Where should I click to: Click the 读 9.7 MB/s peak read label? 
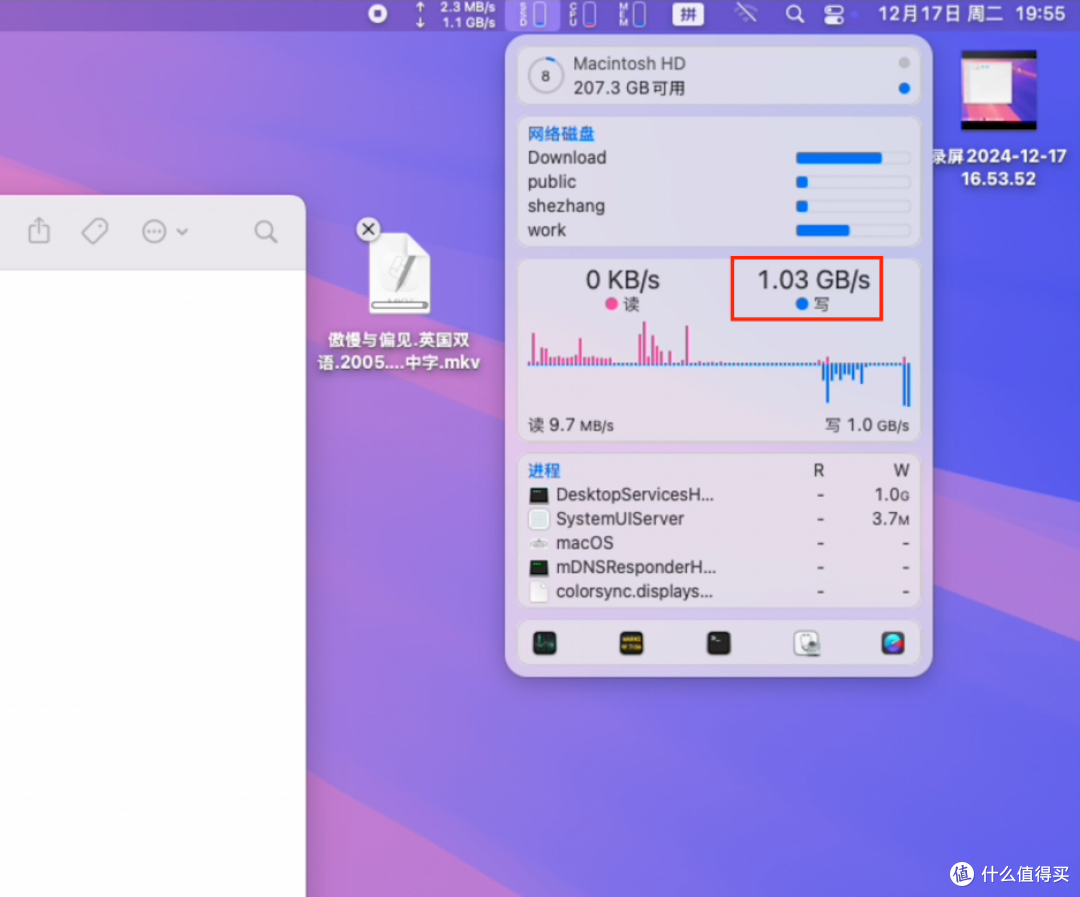[x=571, y=425]
